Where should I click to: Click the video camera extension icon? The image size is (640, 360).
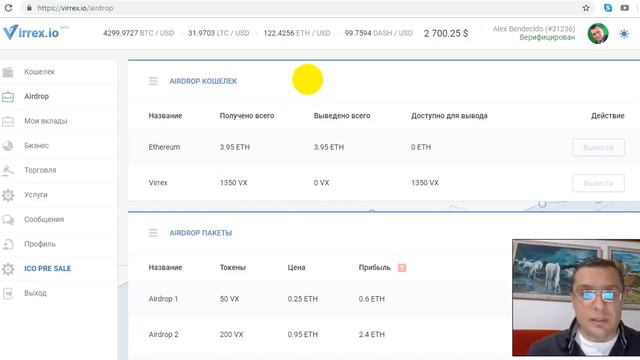(x=624, y=8)
